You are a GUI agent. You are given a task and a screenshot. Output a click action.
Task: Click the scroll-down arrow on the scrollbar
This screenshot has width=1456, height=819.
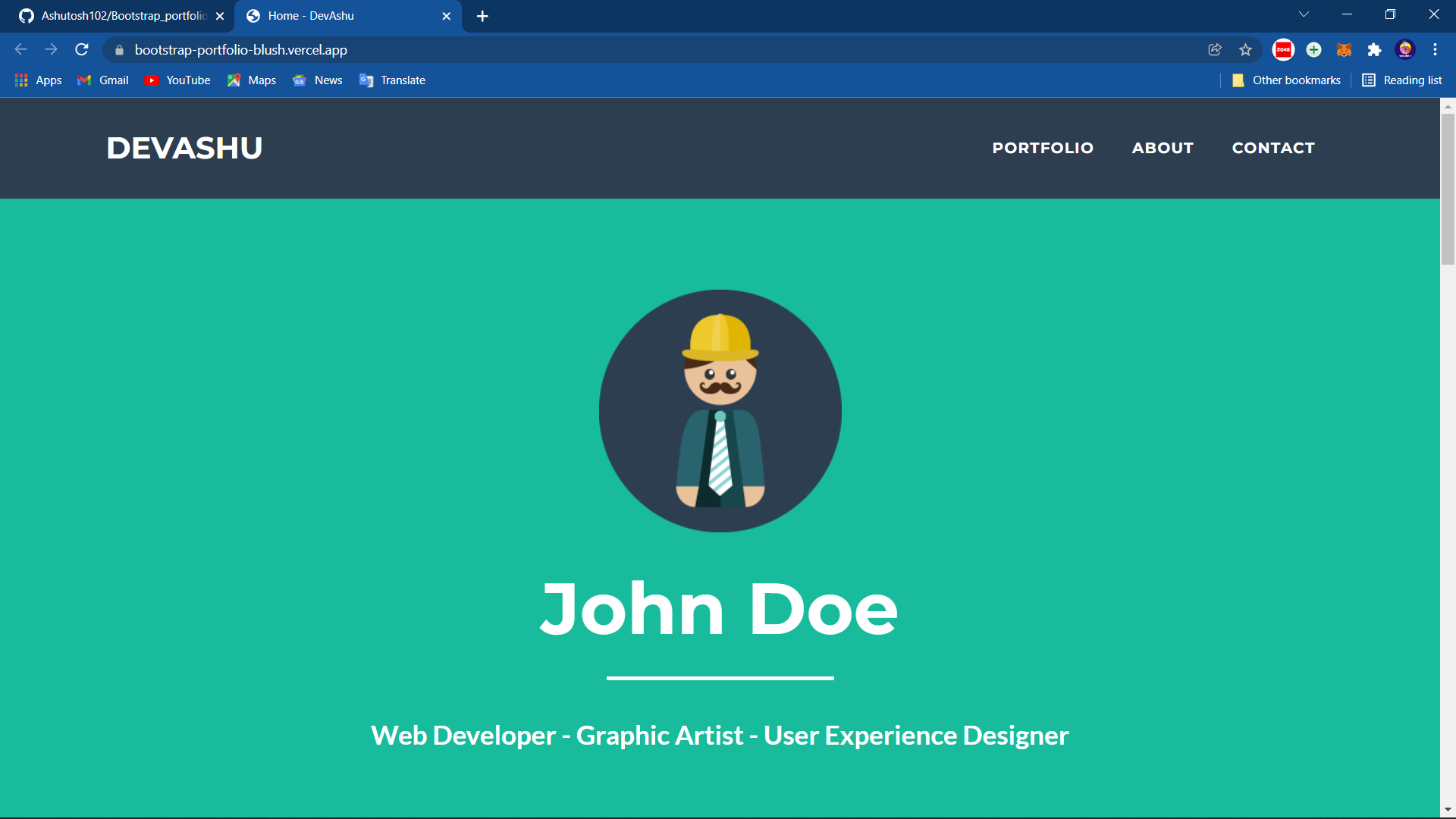1448,810
